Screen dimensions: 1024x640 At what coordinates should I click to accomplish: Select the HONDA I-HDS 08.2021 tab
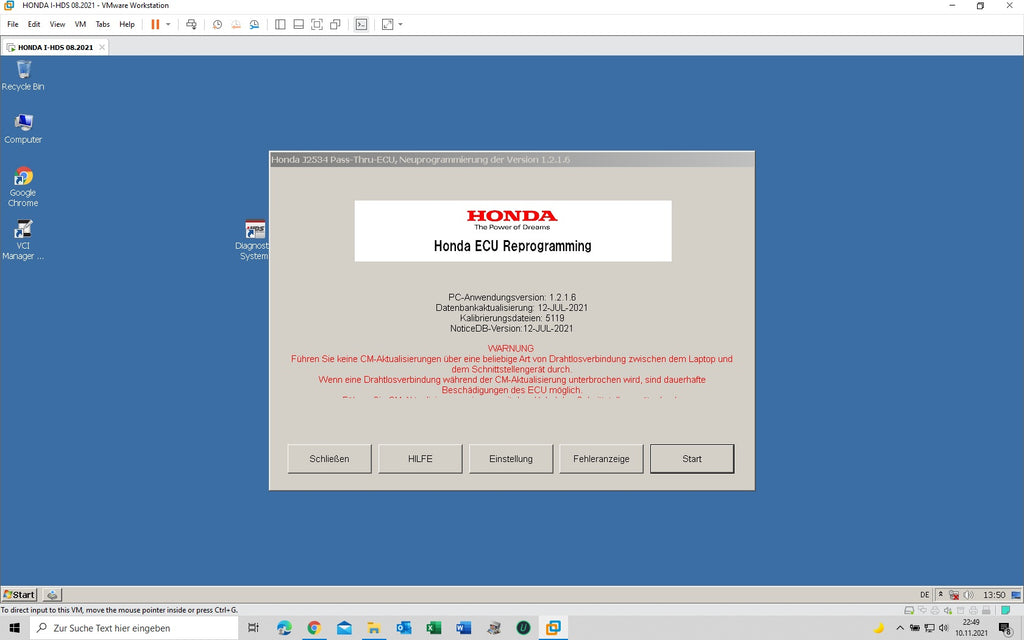(55, 47)
